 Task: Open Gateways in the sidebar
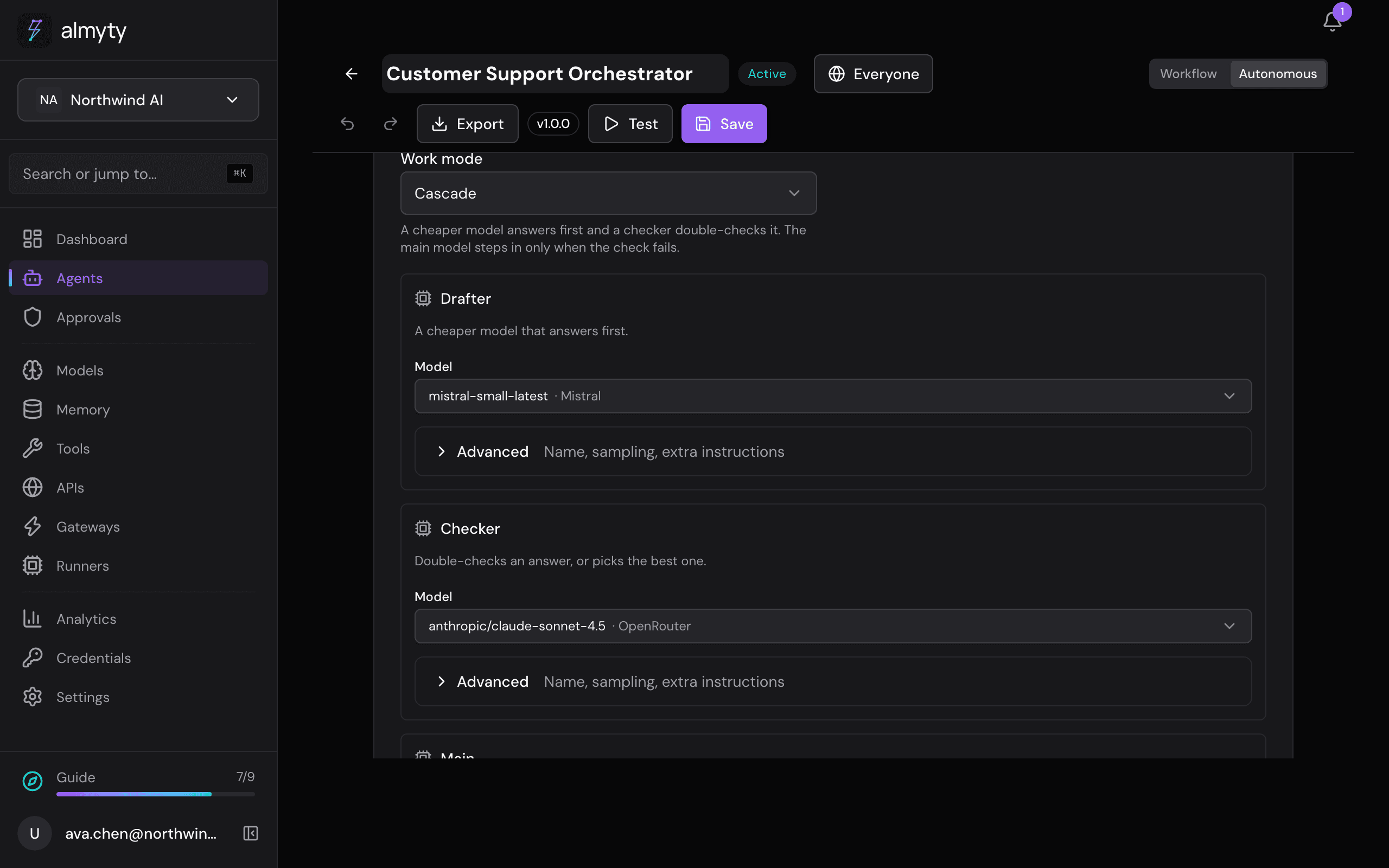click(138, 526)
